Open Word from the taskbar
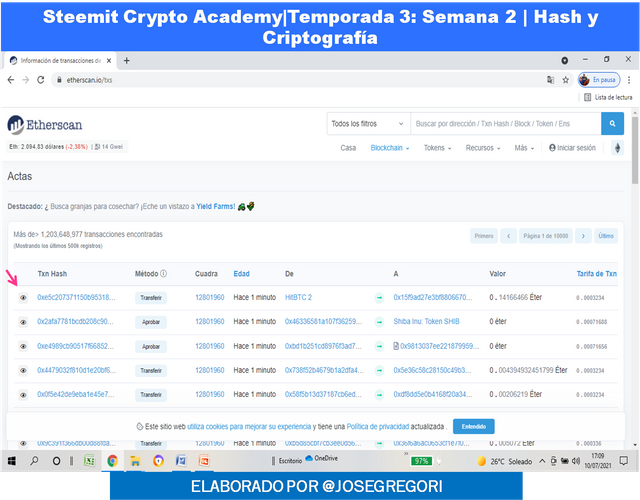Image resolution: width=640 pixels, height=500 pixels. click(x=181, y=461)
